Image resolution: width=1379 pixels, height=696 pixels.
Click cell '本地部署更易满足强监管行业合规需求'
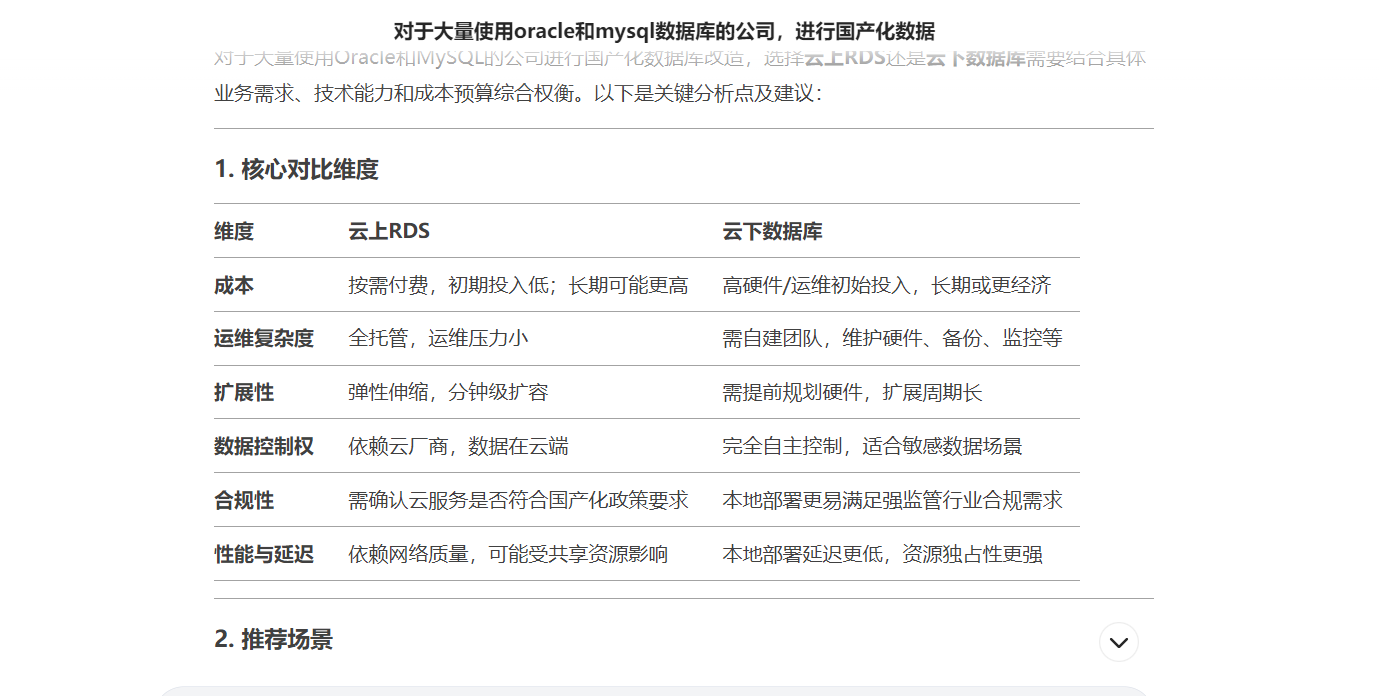coord(892,500)
